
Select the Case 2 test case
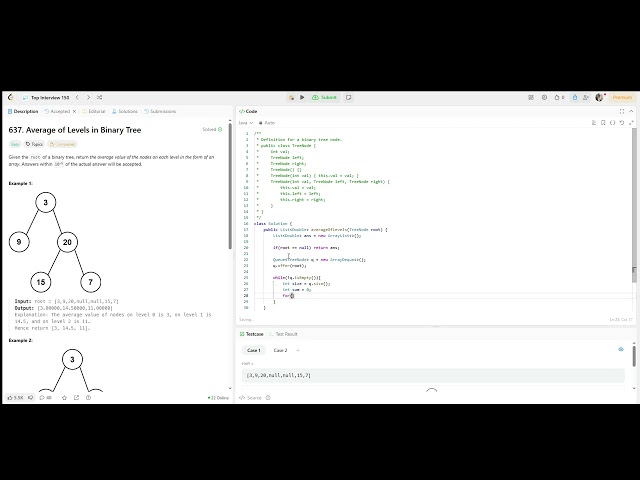point(280,350)
